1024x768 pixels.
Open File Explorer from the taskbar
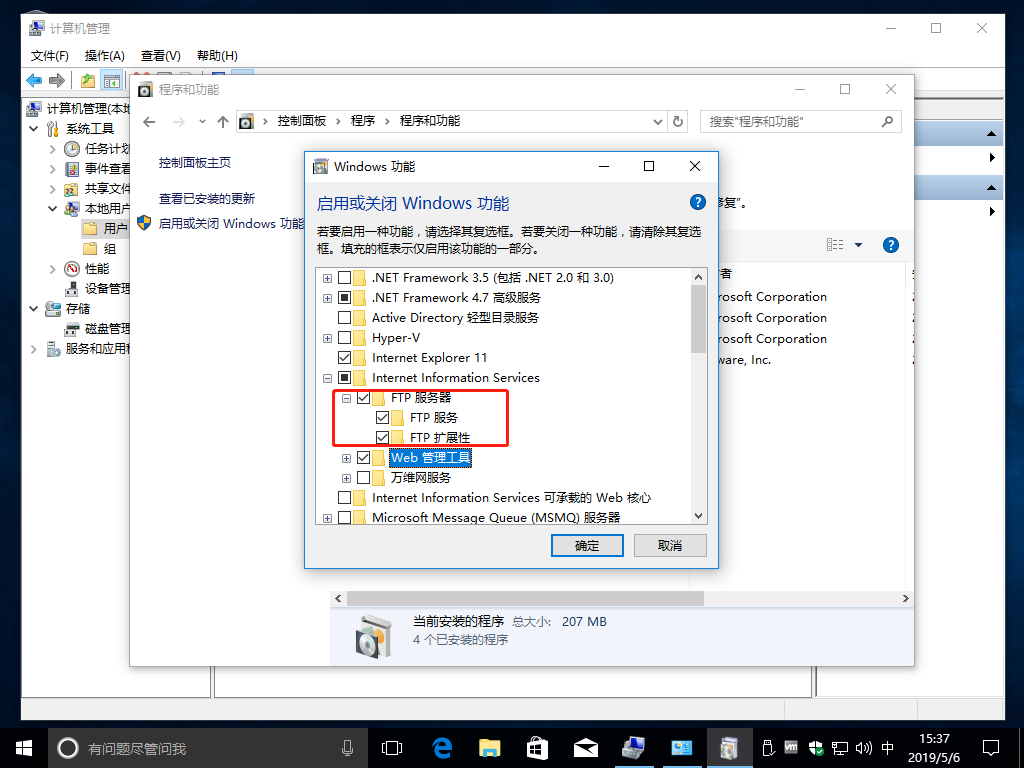point(489,748)
